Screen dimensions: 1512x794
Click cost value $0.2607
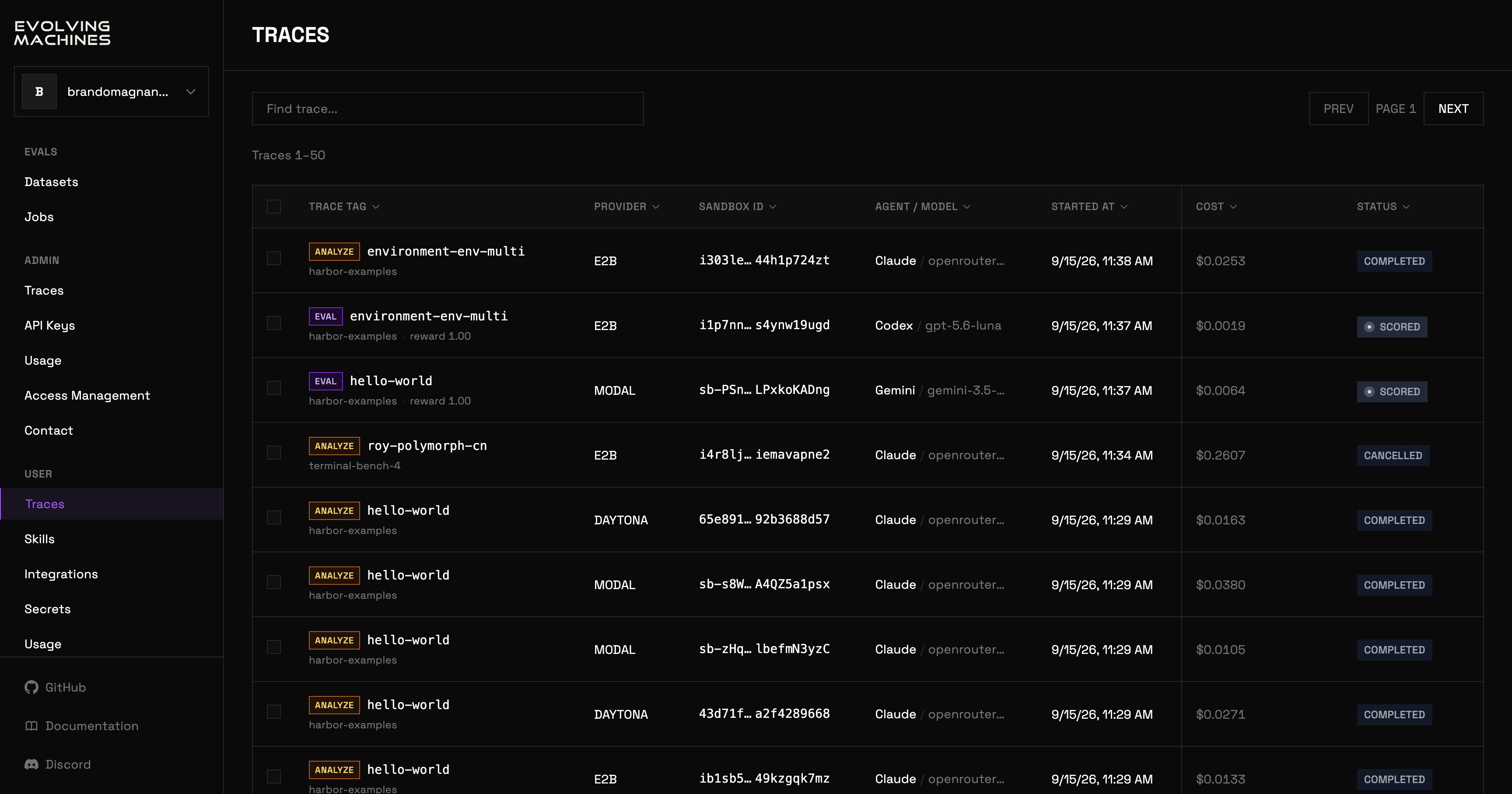1220,455
